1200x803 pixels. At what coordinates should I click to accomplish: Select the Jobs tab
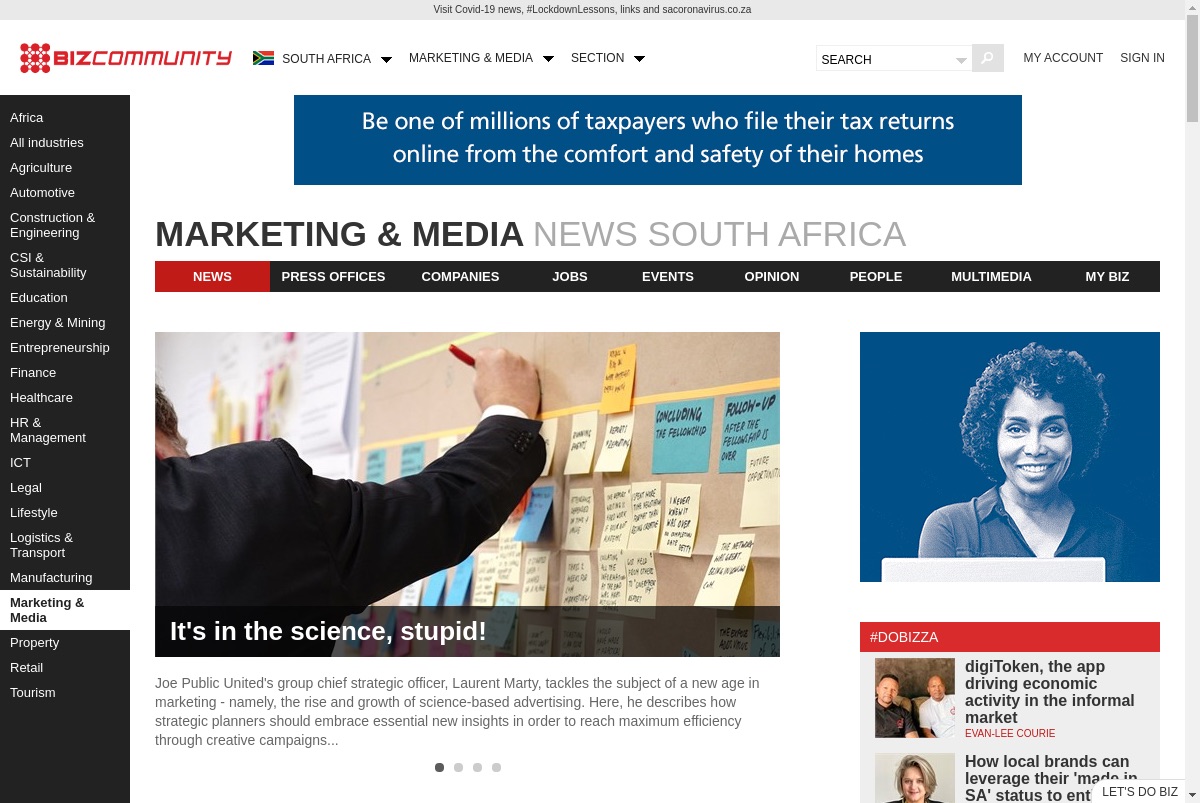pyautogui.click(x=570, y=276)
